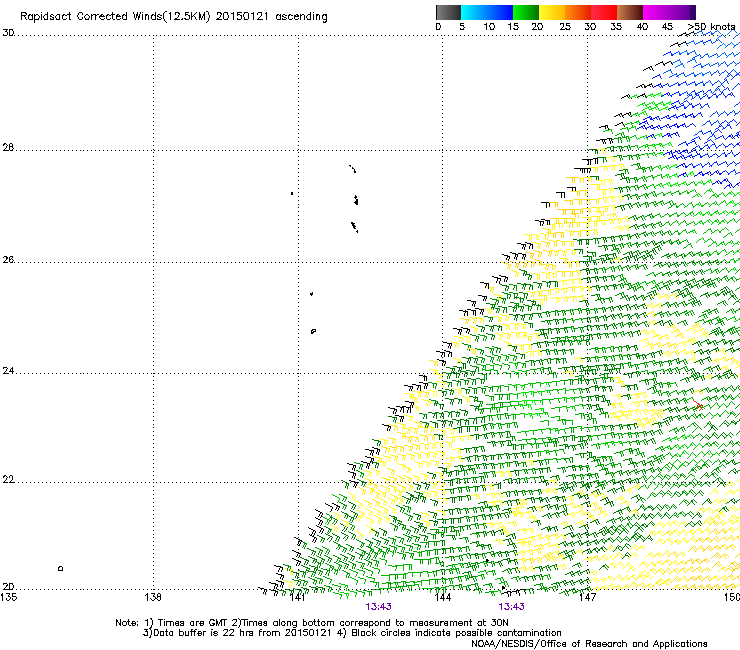Viewport: 740px width, 650px height.
Task: Click the longitude label '147'
Action: tap(588, 597)
